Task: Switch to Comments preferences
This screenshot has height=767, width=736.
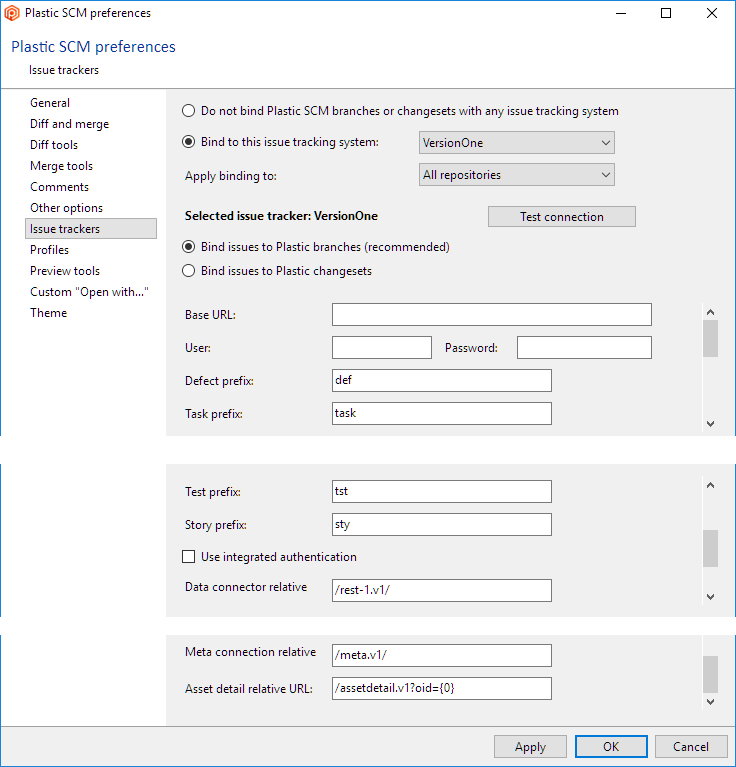Action: pos(59,187)
